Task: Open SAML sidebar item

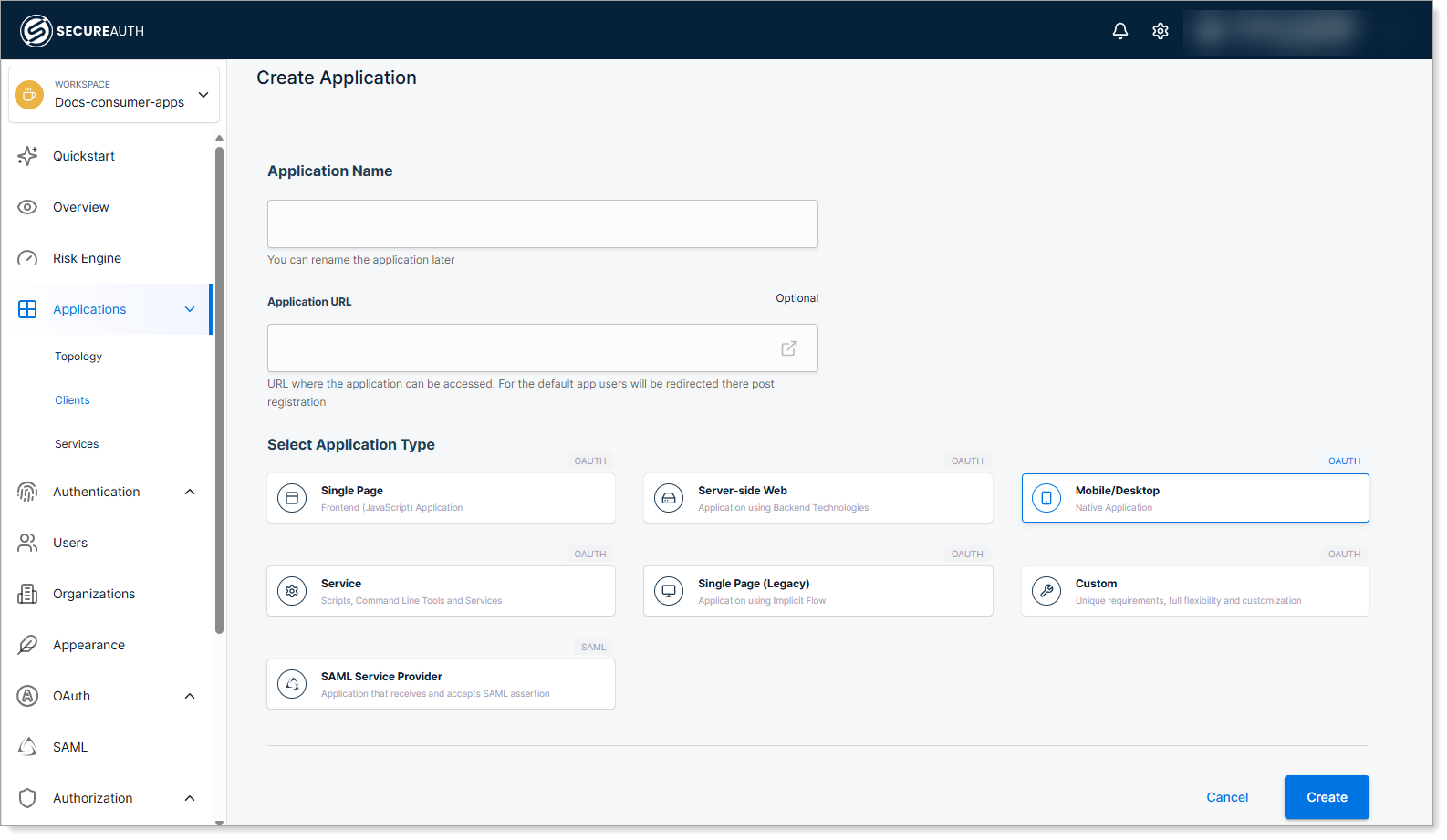Action: [108, 747]
